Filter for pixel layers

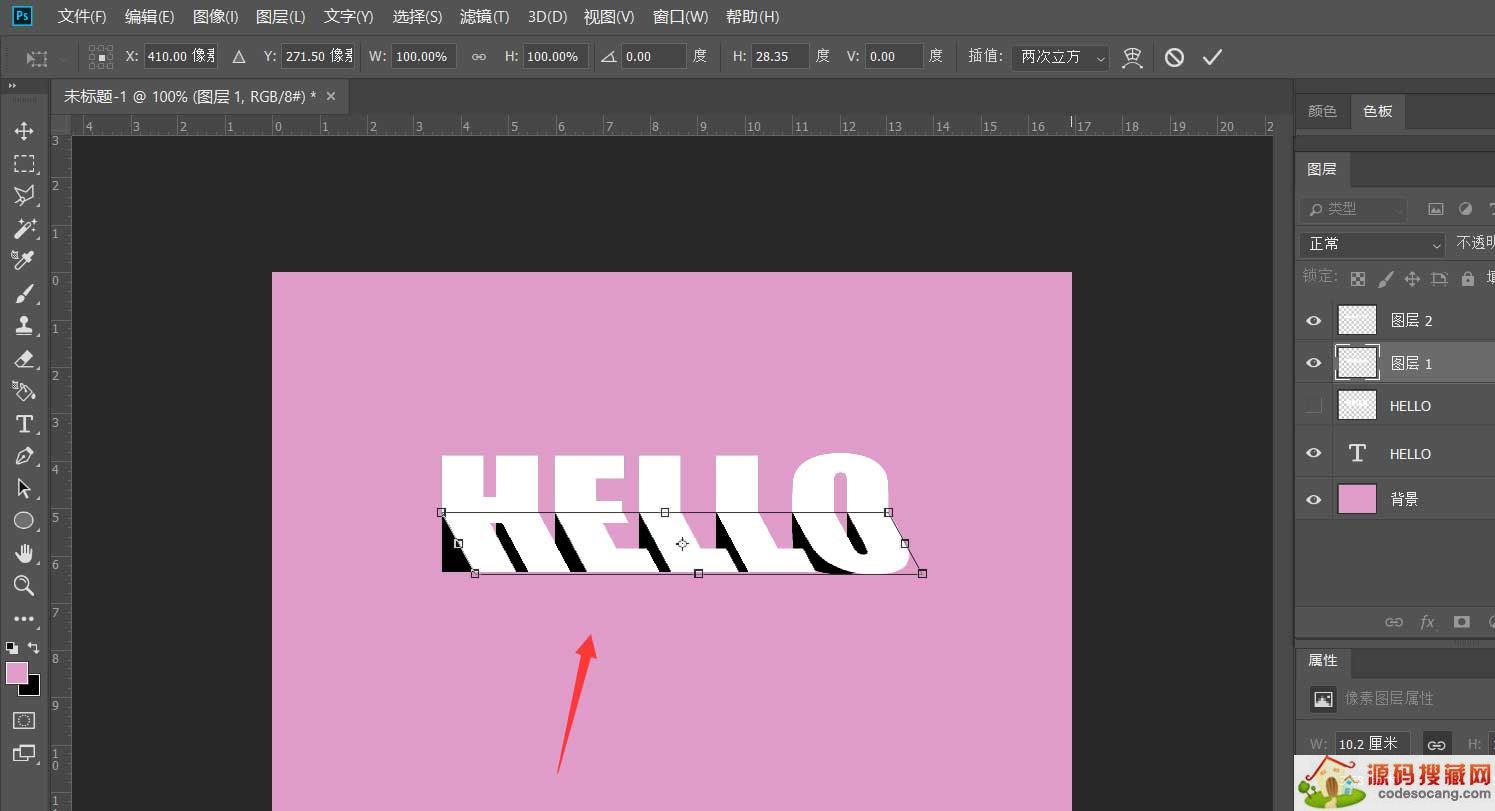(1436, 209)
